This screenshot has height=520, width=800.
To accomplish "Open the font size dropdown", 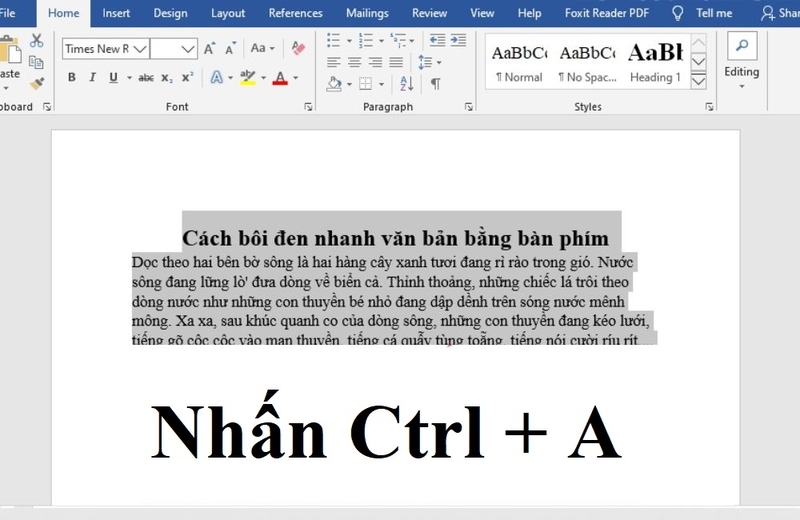I will coord(188,49).
